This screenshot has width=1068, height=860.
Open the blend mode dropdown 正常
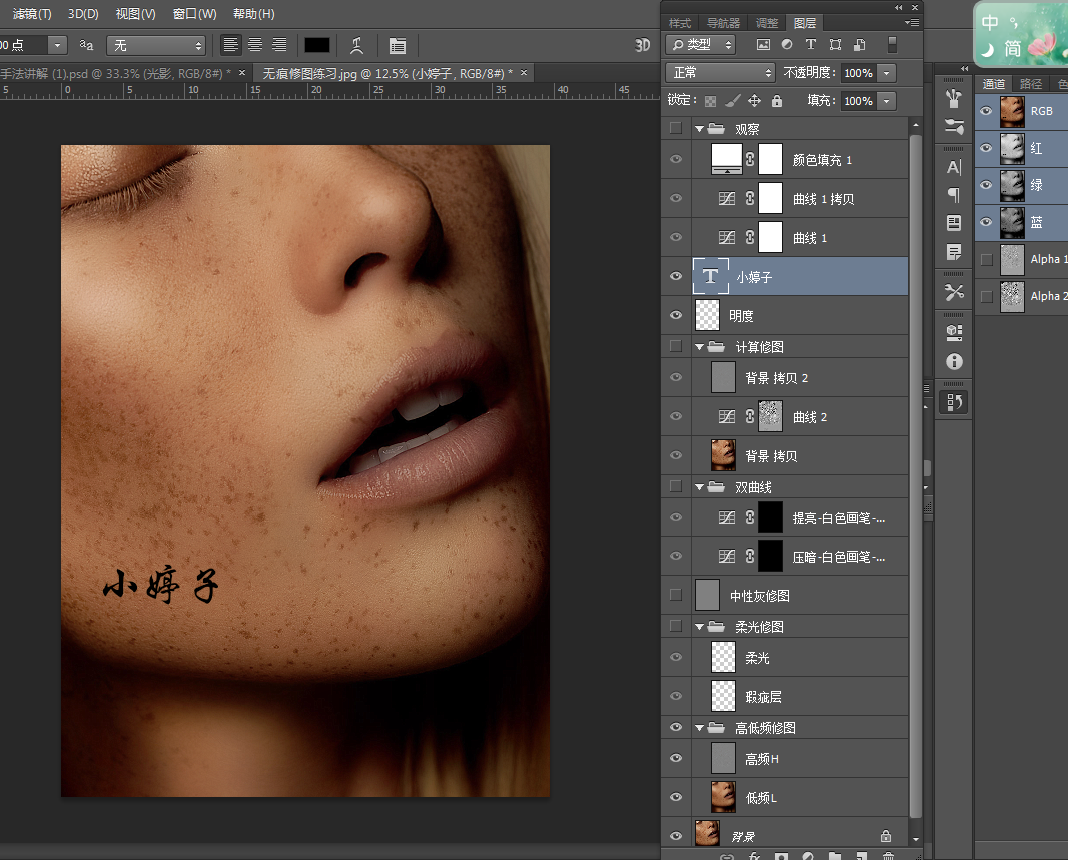[x=720, y=73]
